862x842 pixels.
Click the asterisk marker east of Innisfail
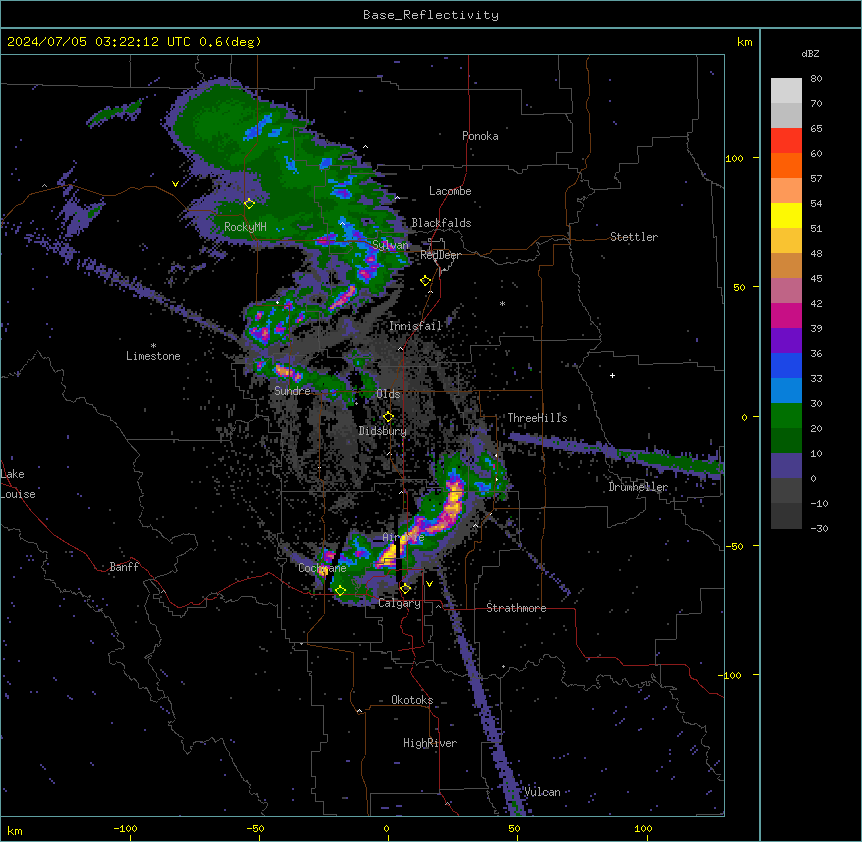(502, 303)
